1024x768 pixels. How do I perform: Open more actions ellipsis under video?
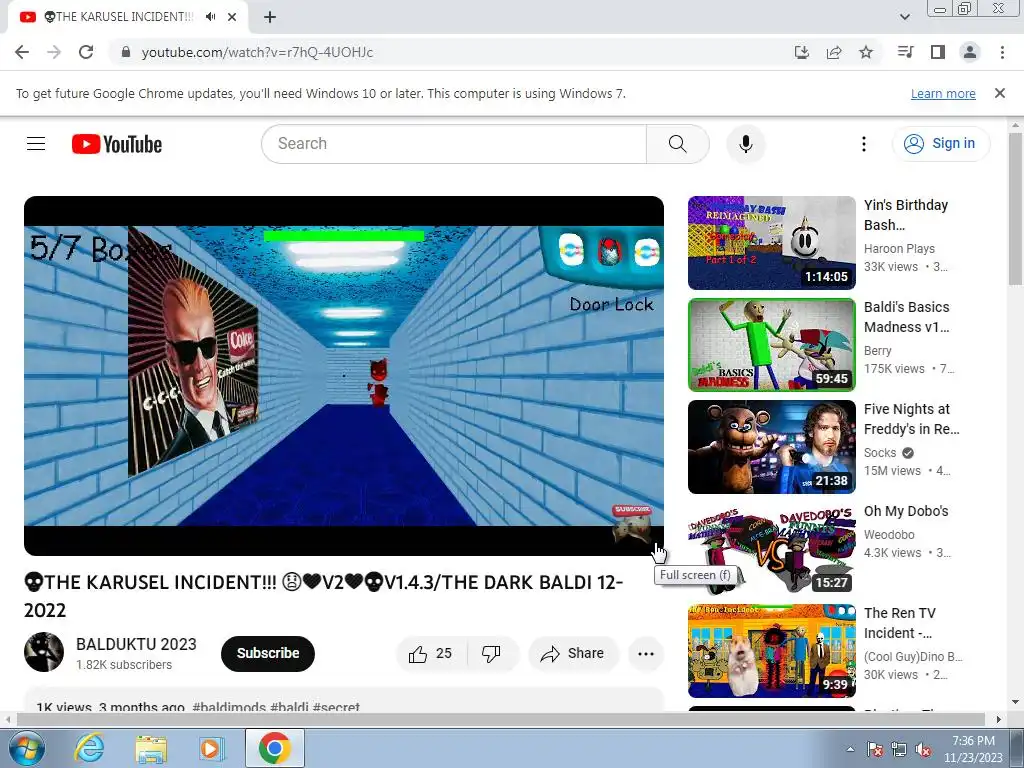coord(646,654)
